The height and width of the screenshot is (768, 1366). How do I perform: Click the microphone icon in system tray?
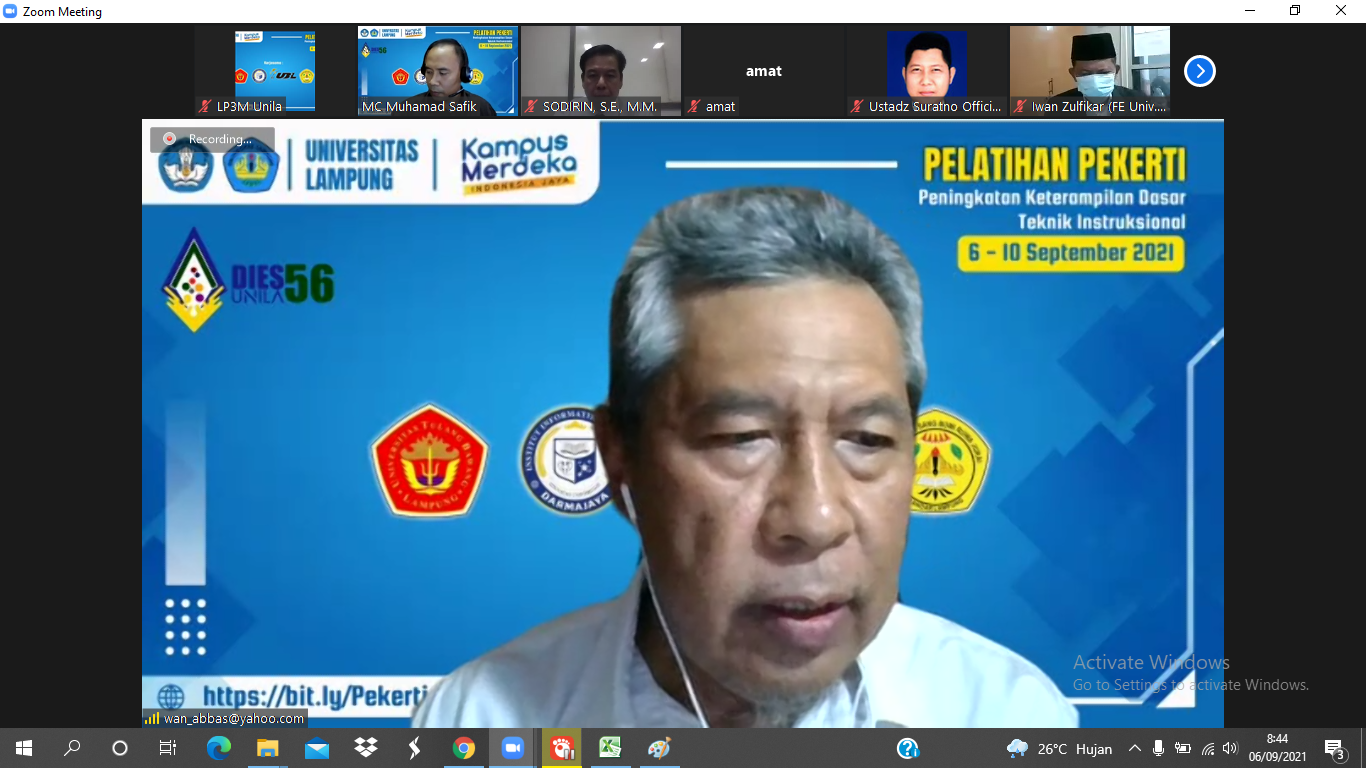[x=1158, y=748]
